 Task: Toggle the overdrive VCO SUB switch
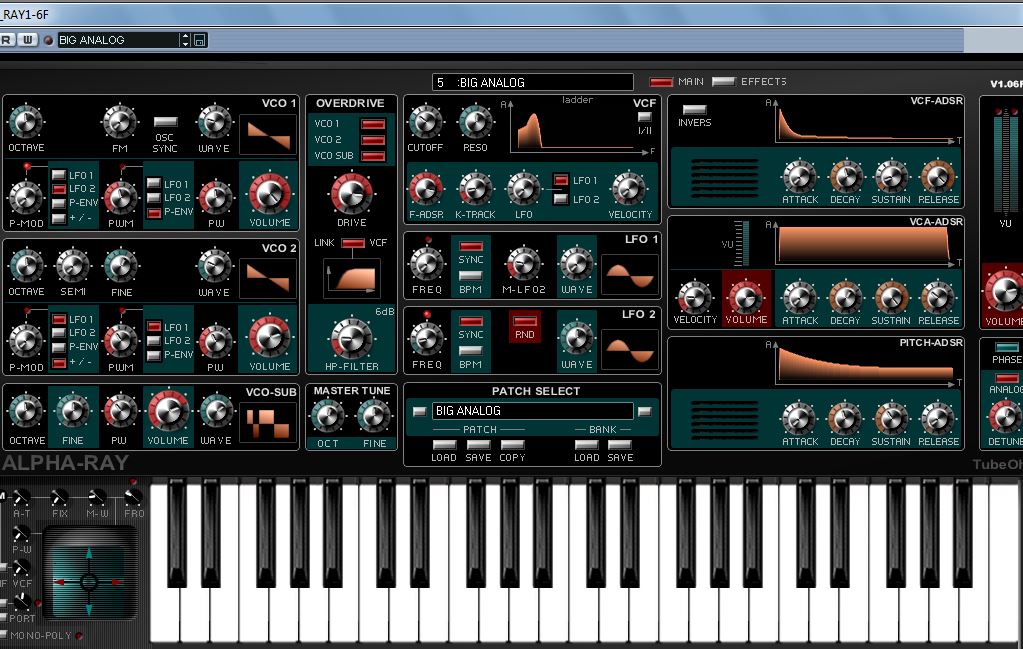373,156
